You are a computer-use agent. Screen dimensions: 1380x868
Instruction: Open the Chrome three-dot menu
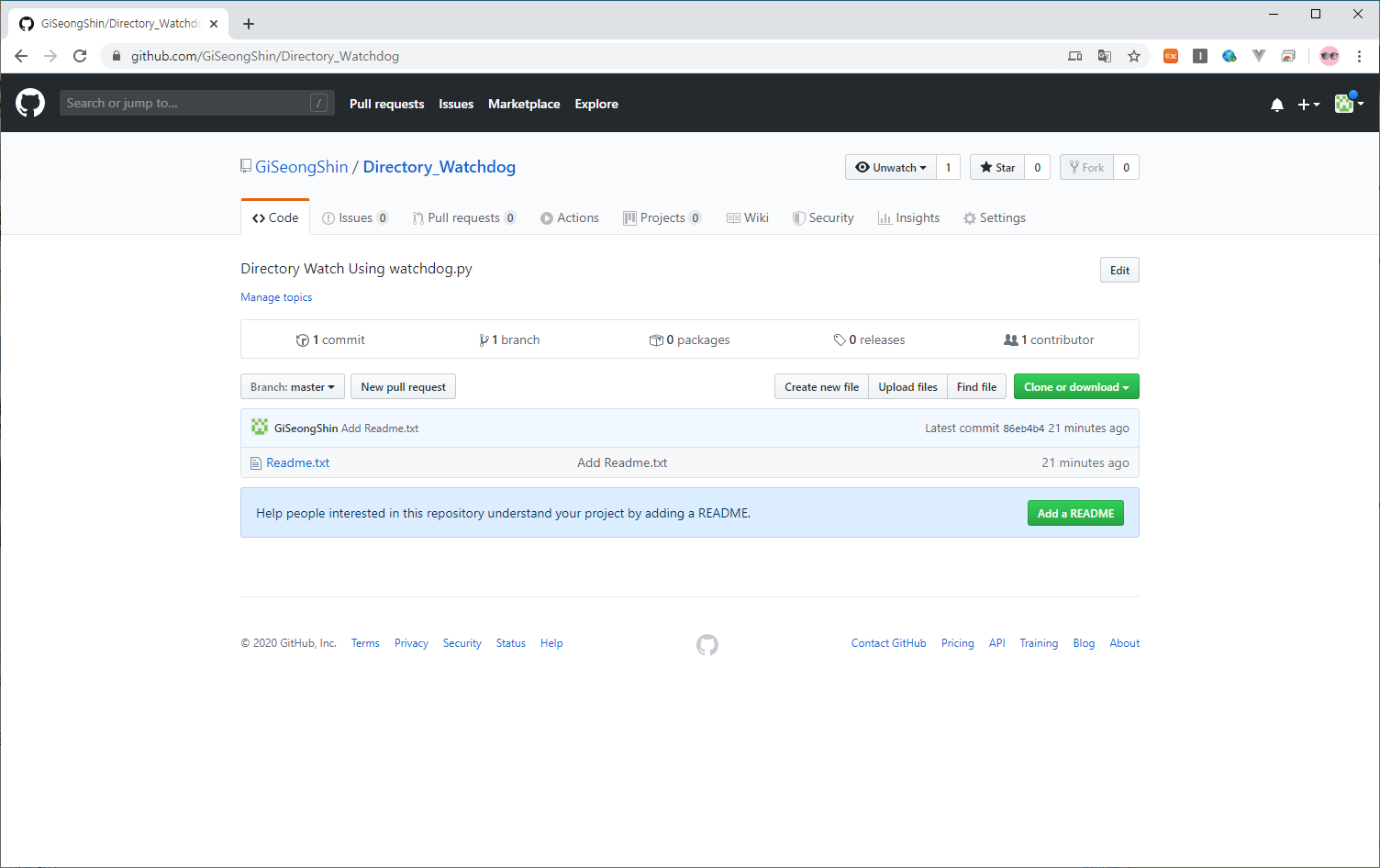click(1359, 56)
